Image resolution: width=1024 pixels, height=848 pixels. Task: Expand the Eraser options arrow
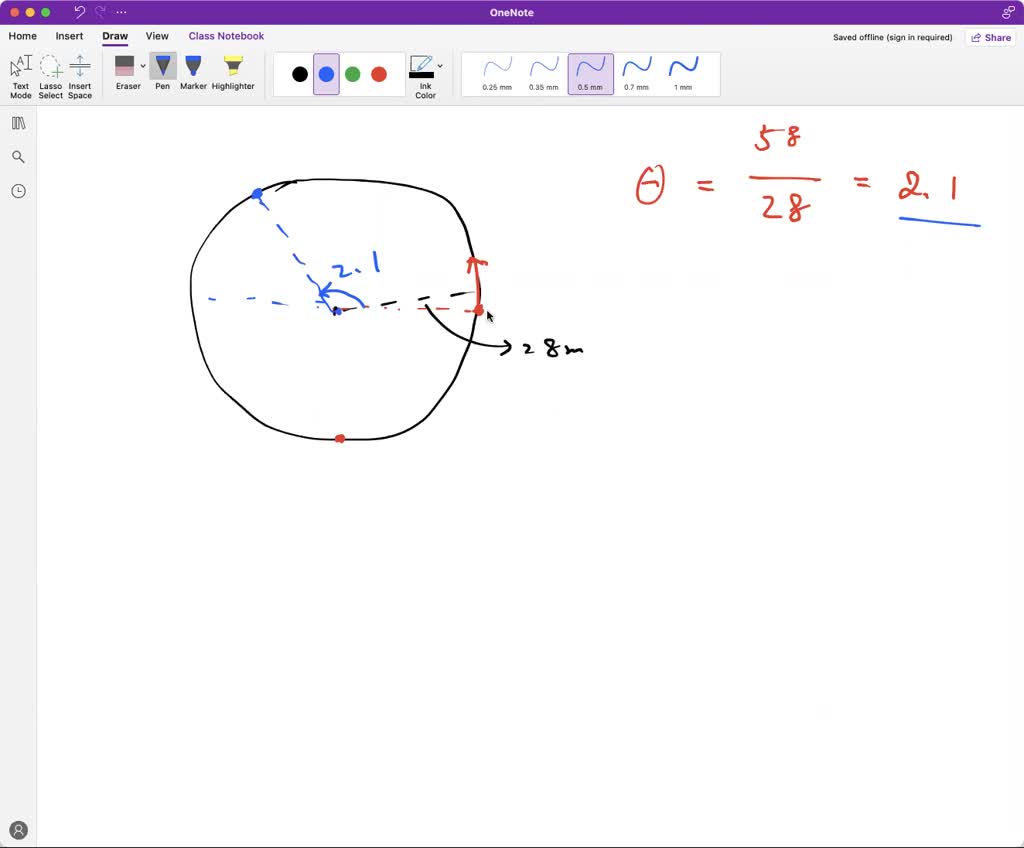(143, 67)
